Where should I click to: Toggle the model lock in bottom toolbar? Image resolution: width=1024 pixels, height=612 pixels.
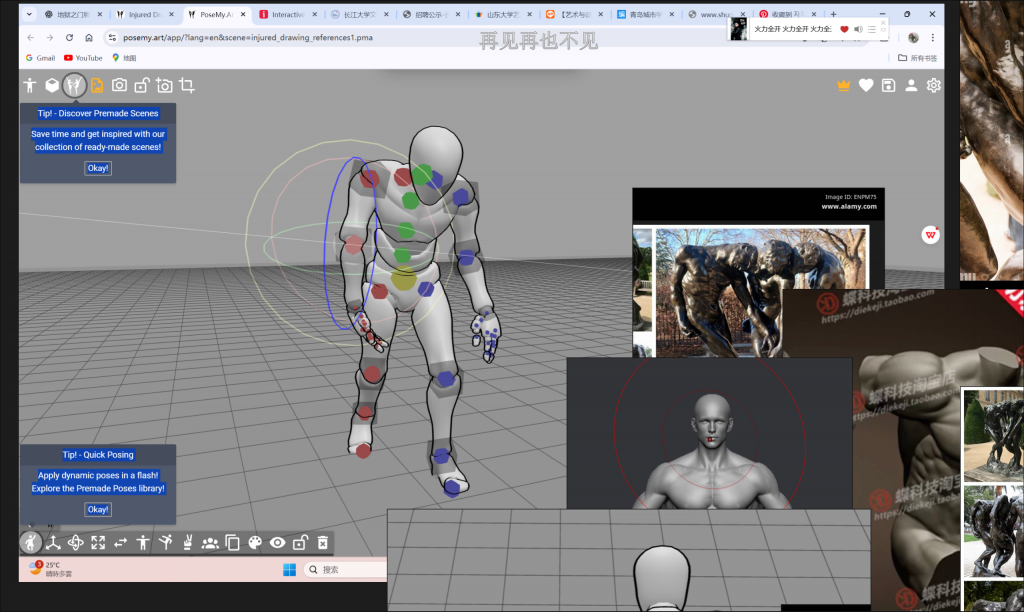coord(300,542)
